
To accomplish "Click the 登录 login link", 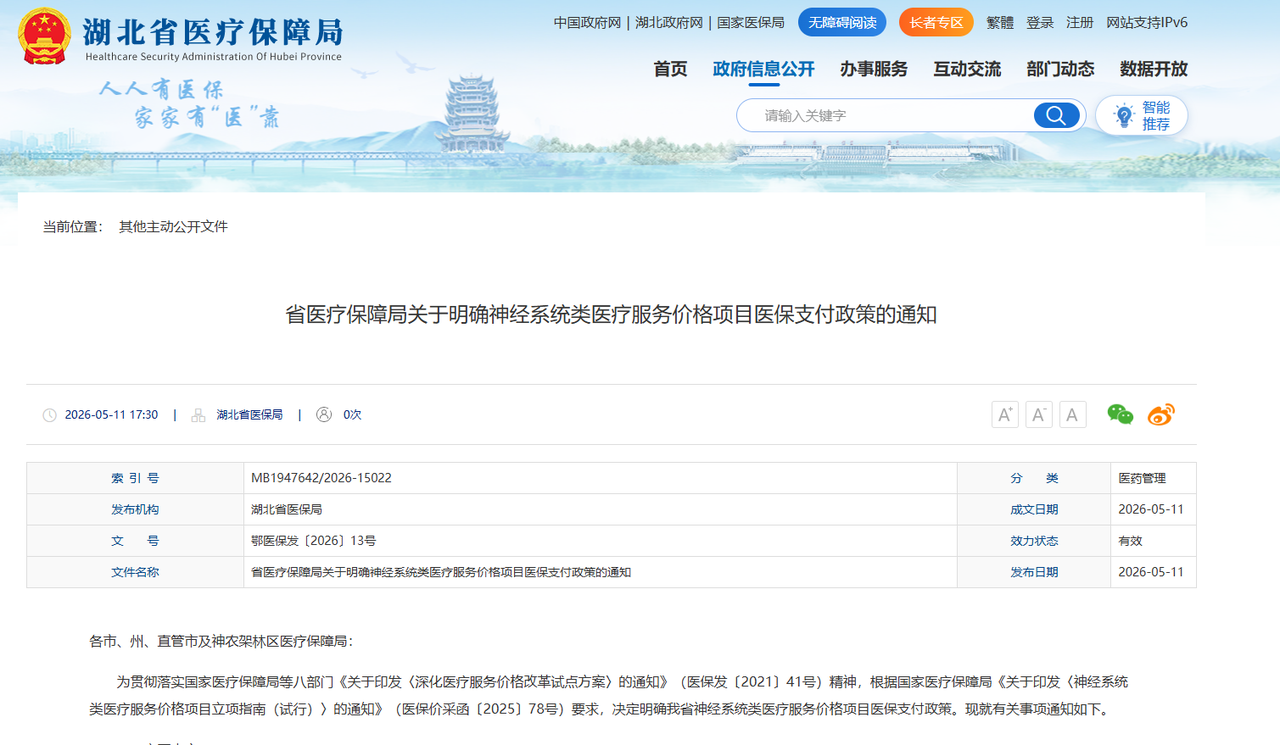I will (1040, 22).
